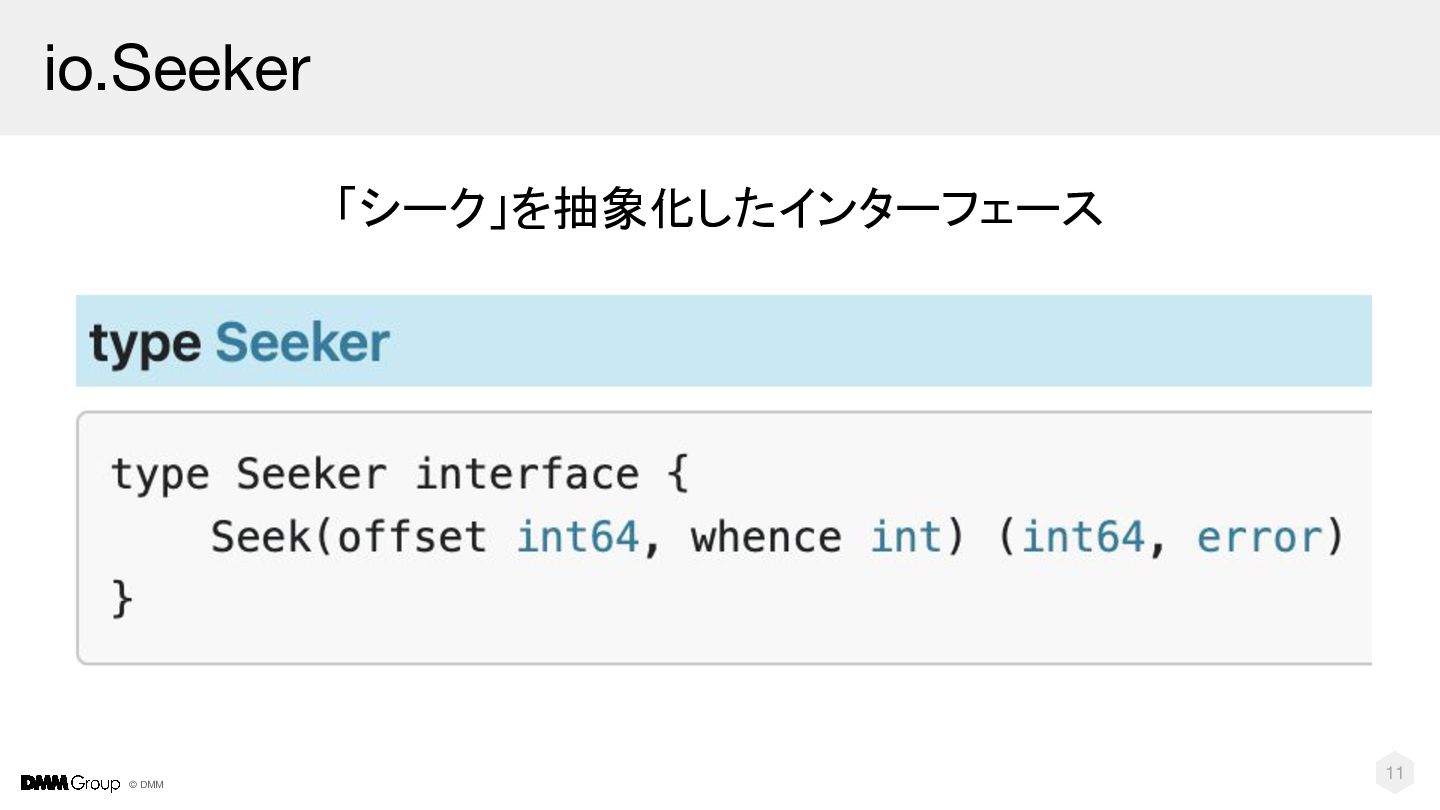Select the whence parameter name

point(766,537)
